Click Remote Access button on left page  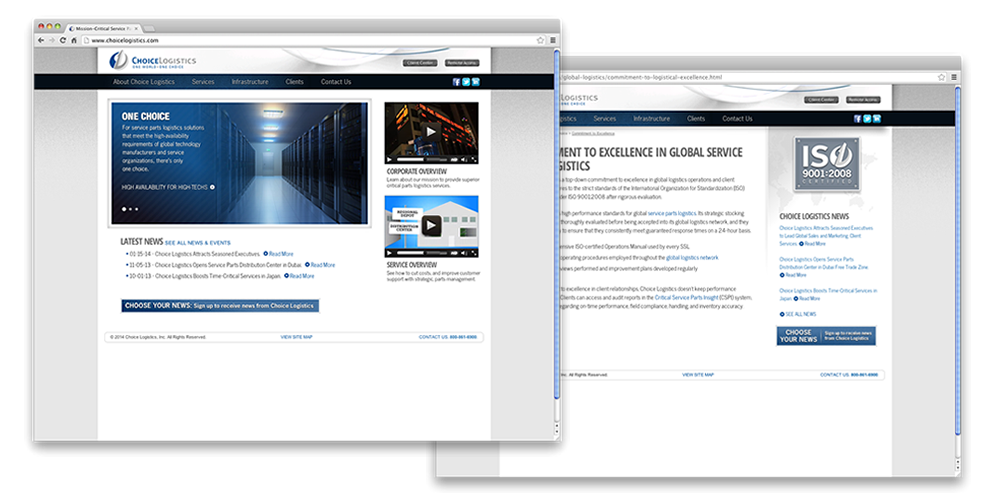pos(462,63)
